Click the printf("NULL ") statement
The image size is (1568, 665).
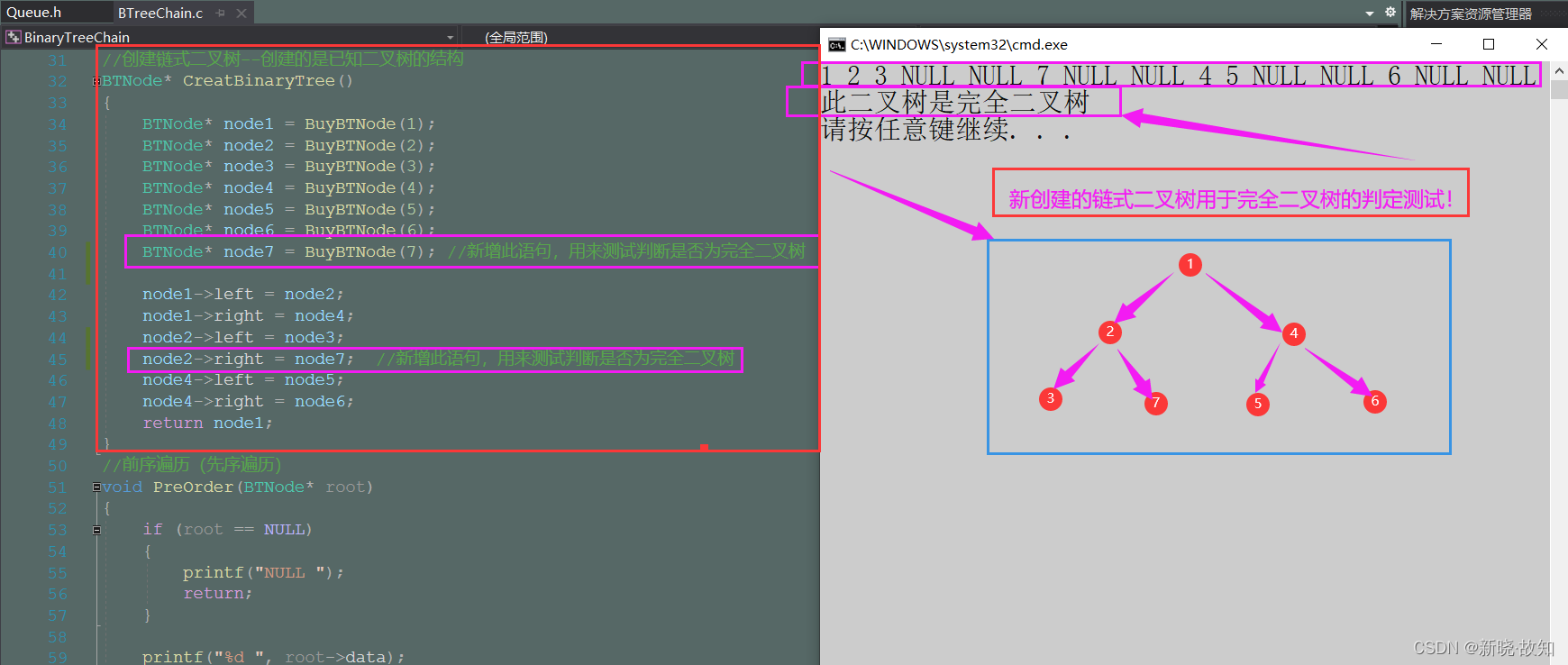point(263,573)
